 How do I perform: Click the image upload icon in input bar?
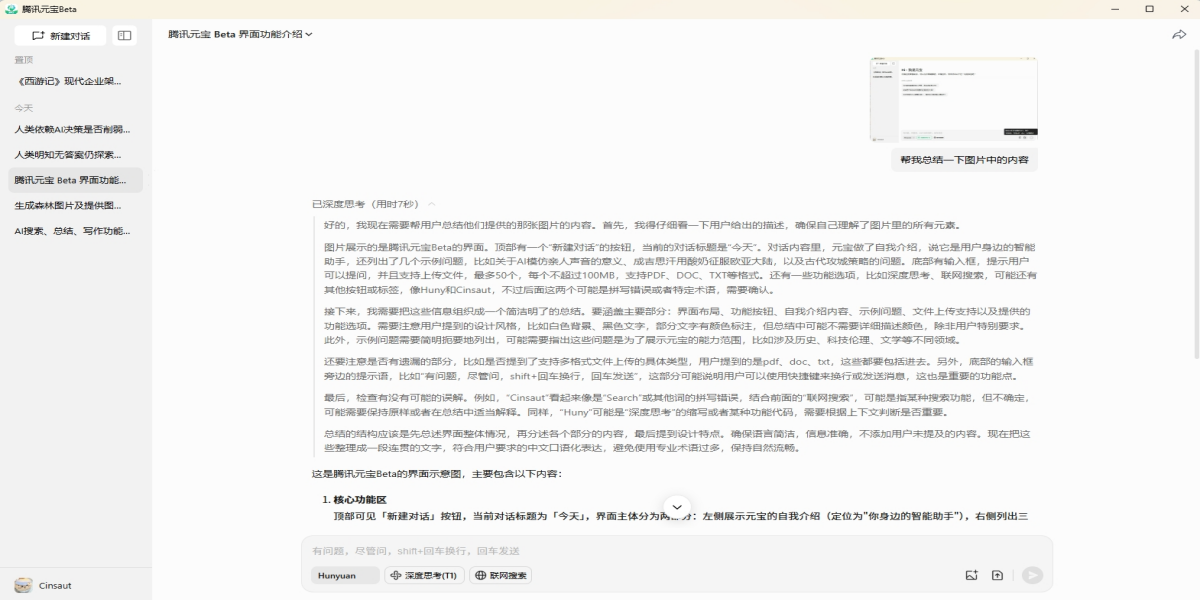(x=970, y=575)
